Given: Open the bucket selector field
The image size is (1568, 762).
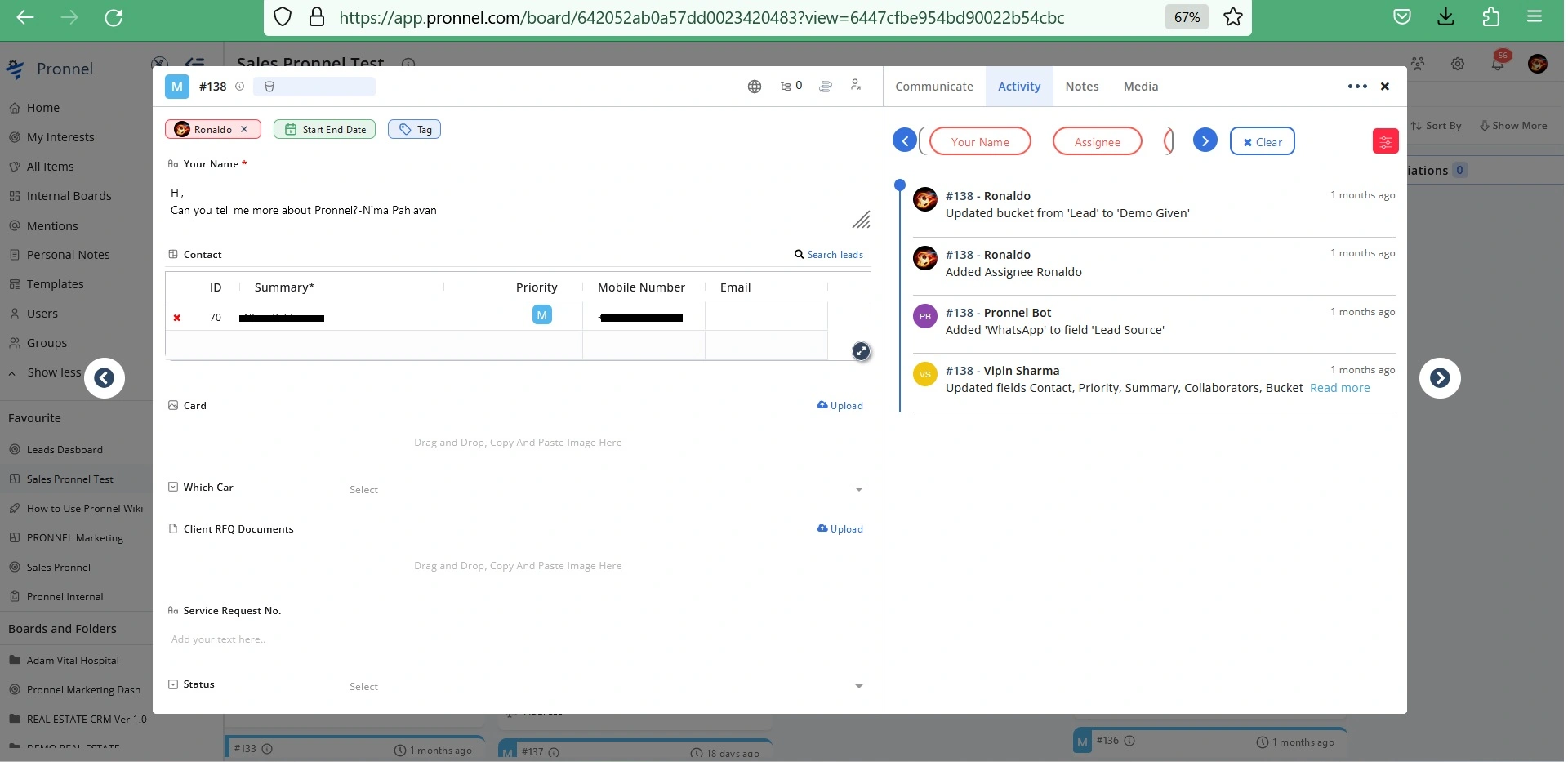Looking at the screenshot, I should click(x=314, y=87).
